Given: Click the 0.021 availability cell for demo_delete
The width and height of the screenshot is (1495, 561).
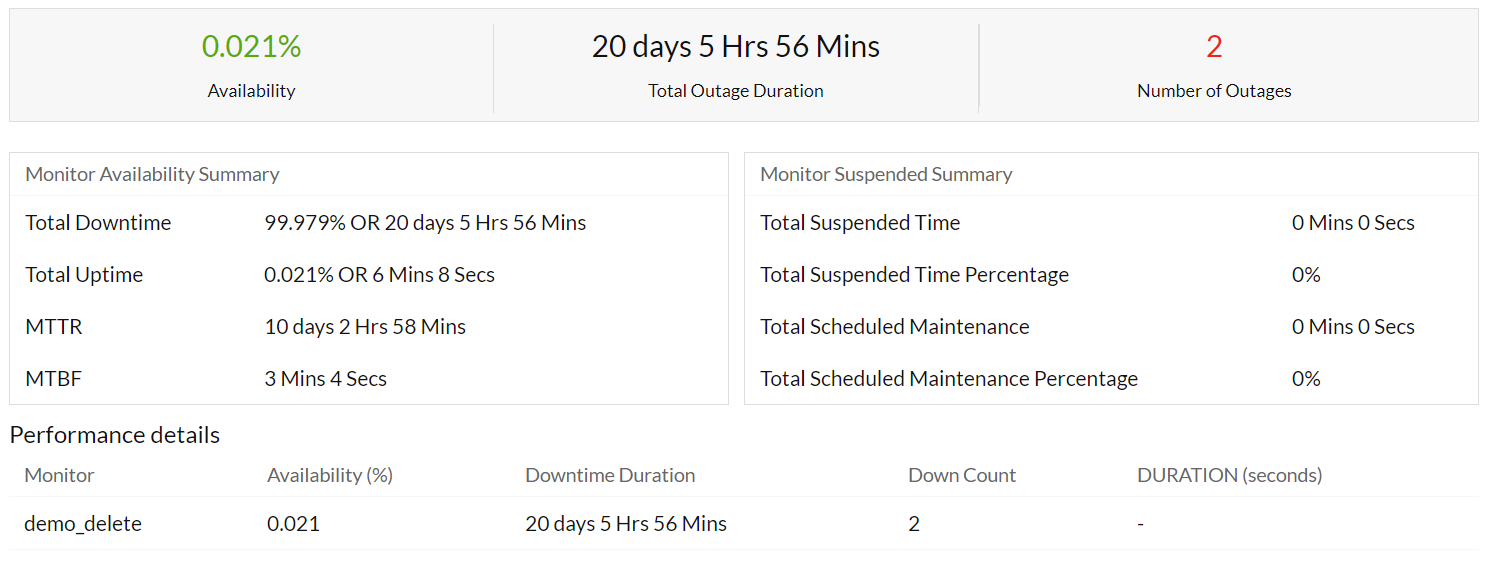Looking at the screenshot, I should coord(293,524).
